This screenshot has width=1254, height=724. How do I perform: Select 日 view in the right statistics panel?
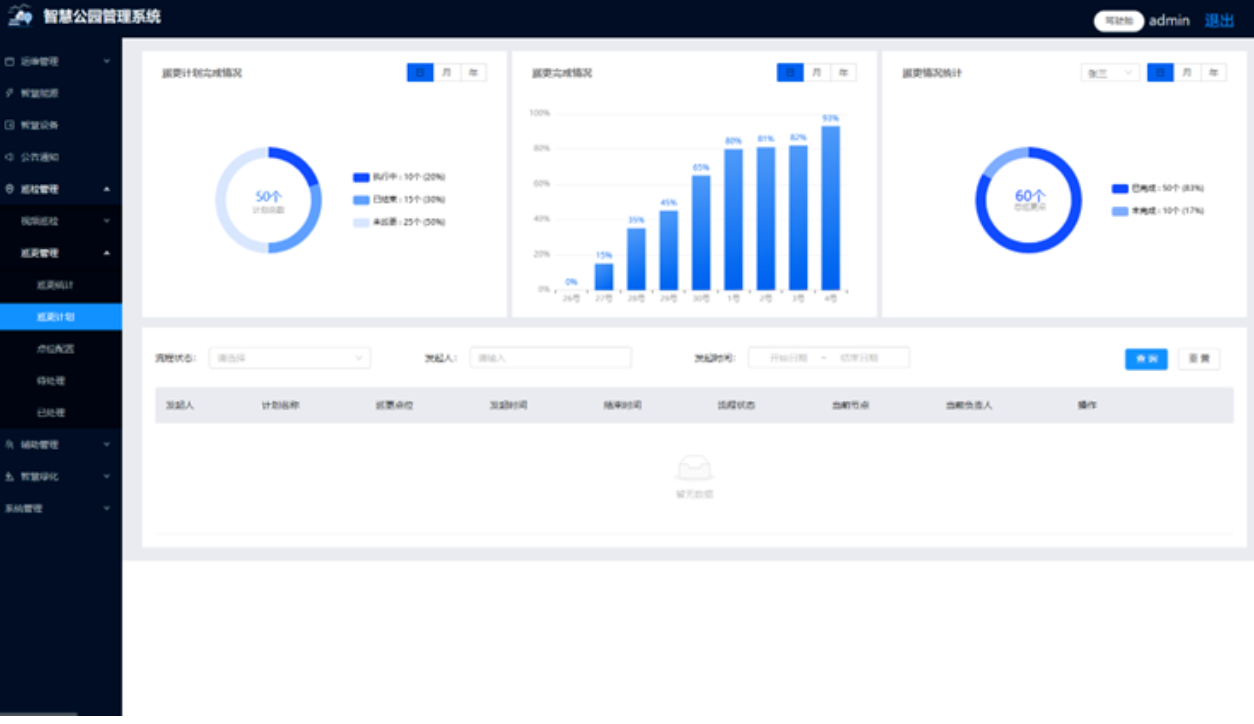(x=1160, y=73)
